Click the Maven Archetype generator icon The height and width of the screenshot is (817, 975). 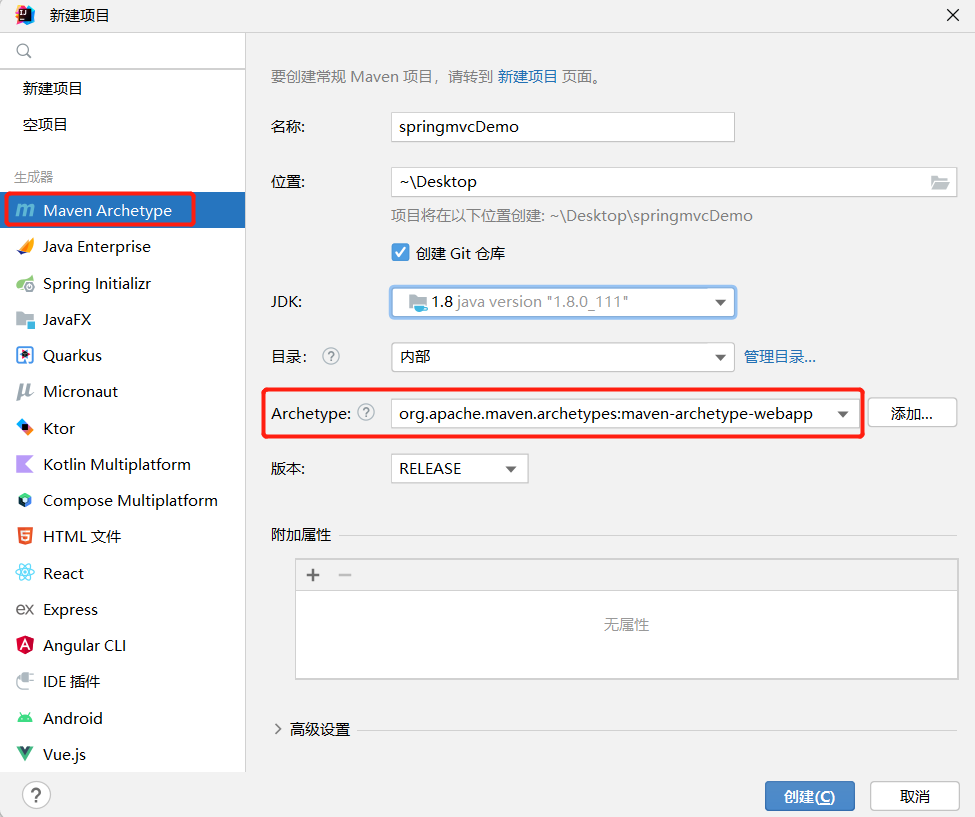[25, 210]
